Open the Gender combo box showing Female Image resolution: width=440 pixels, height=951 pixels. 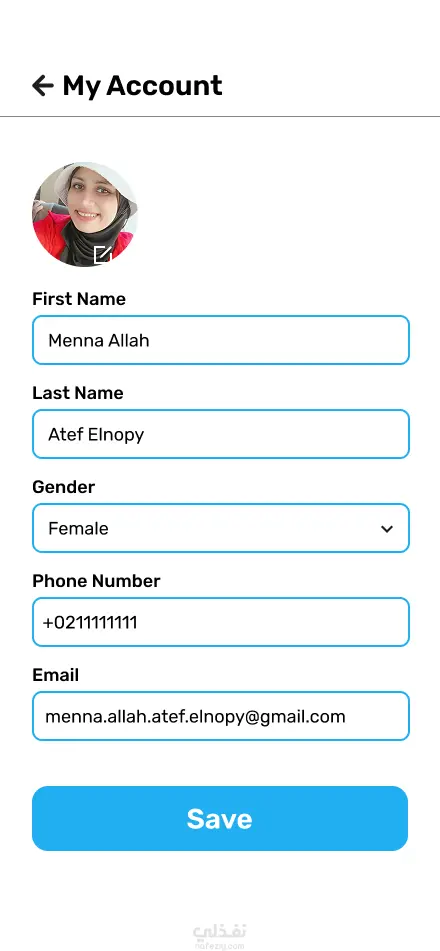coord(221,528)
